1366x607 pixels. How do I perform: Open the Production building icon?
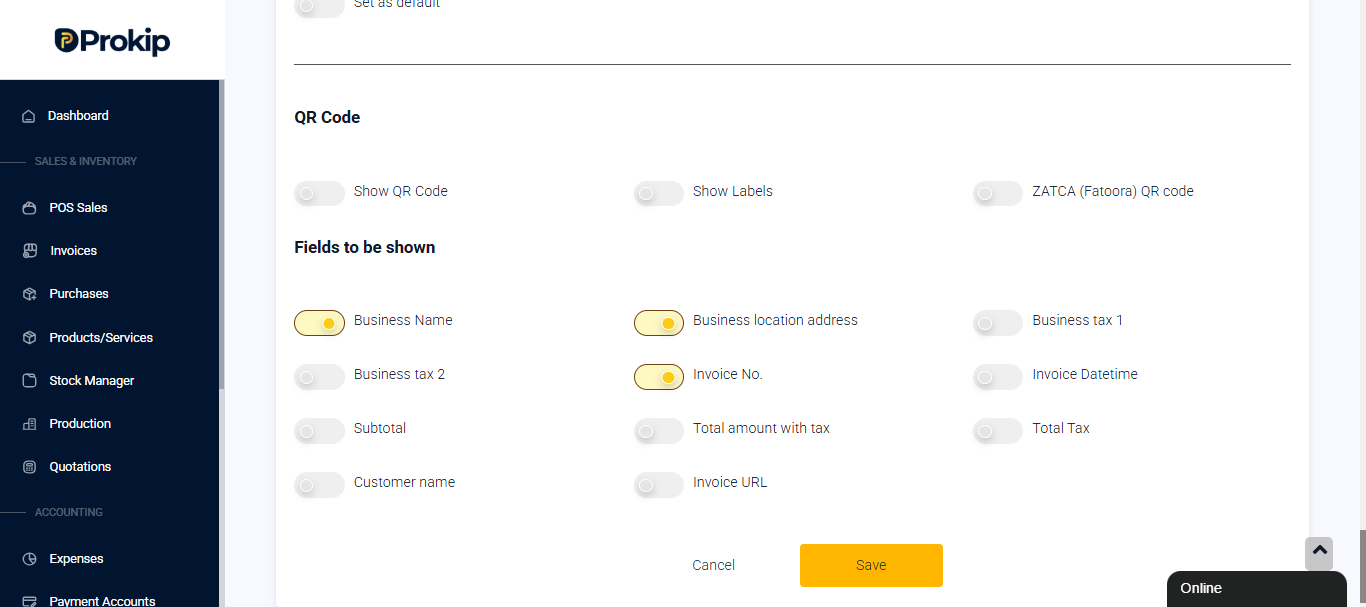click(29, 424)
